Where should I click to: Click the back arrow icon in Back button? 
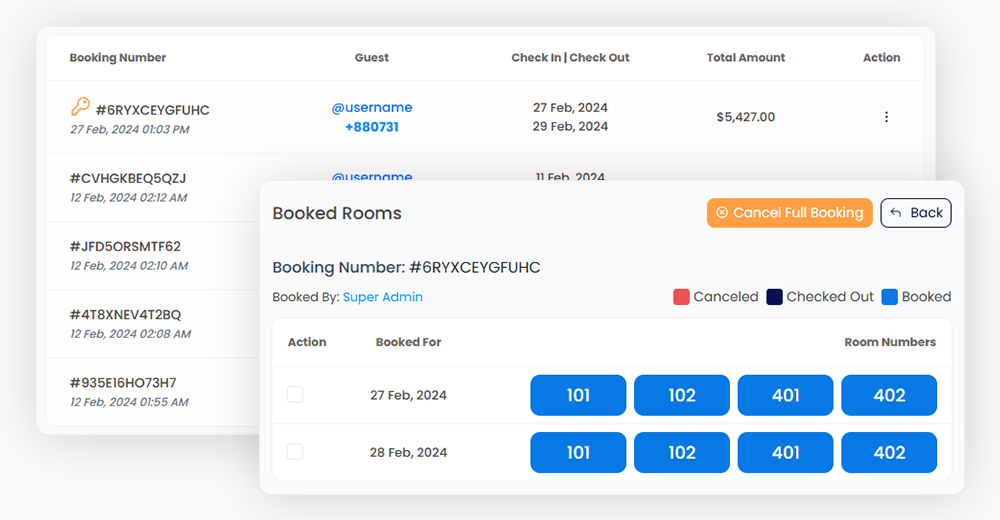[896, 213]
